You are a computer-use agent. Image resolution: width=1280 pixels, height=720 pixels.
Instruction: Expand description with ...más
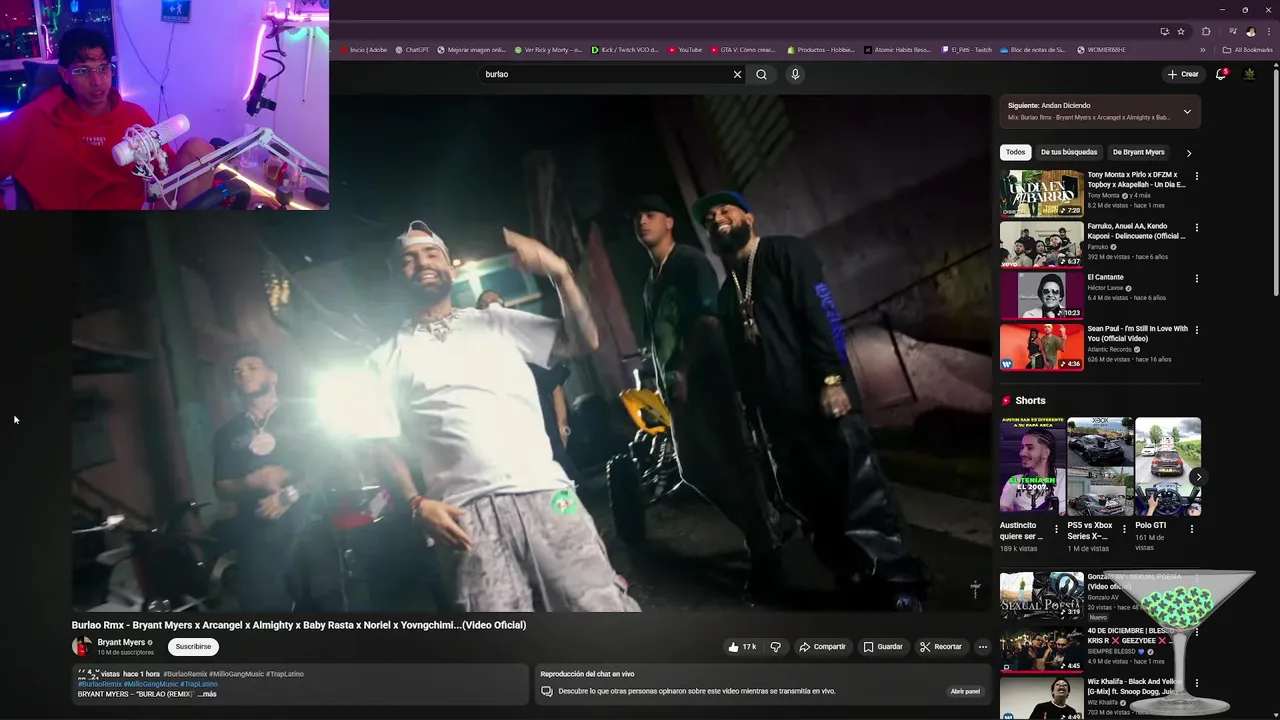(207, 694)
